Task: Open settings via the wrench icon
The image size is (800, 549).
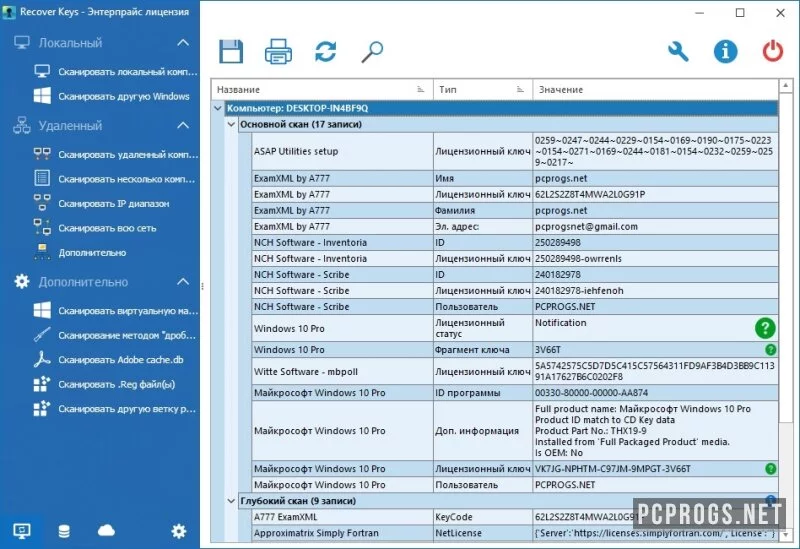Action: click(x=678, y=52)
